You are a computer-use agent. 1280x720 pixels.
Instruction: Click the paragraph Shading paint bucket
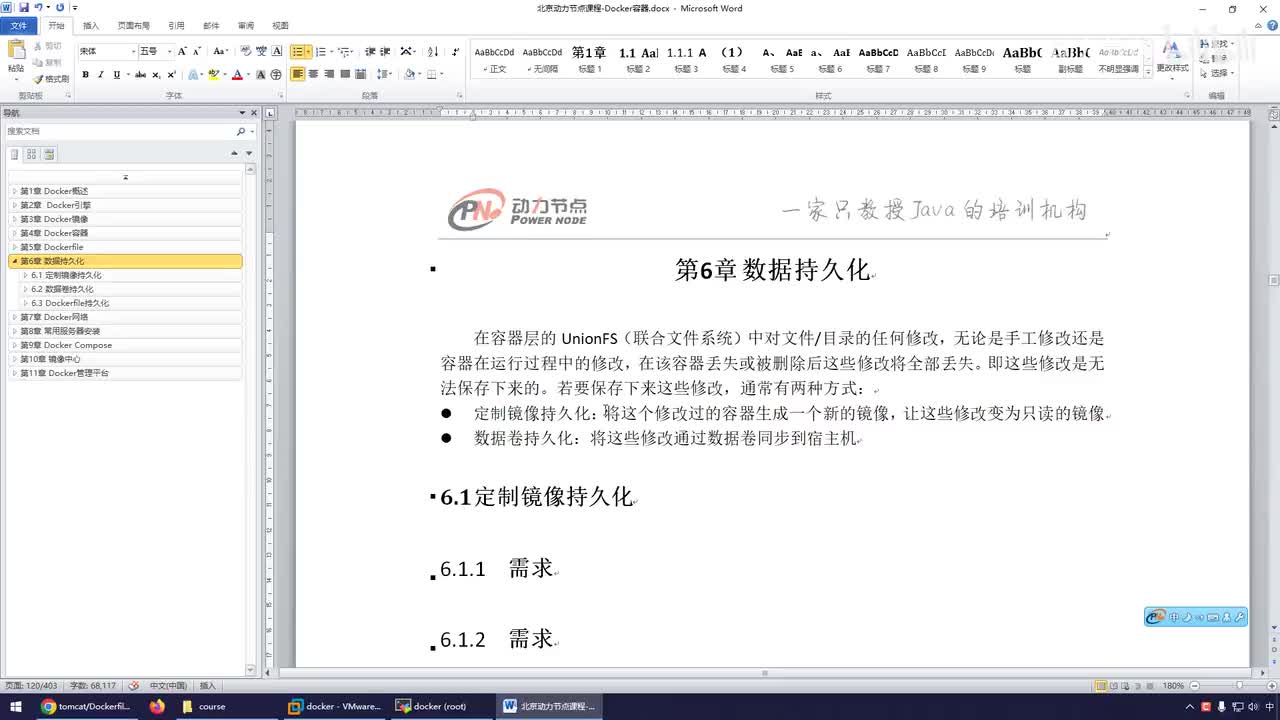pos(409,74)
